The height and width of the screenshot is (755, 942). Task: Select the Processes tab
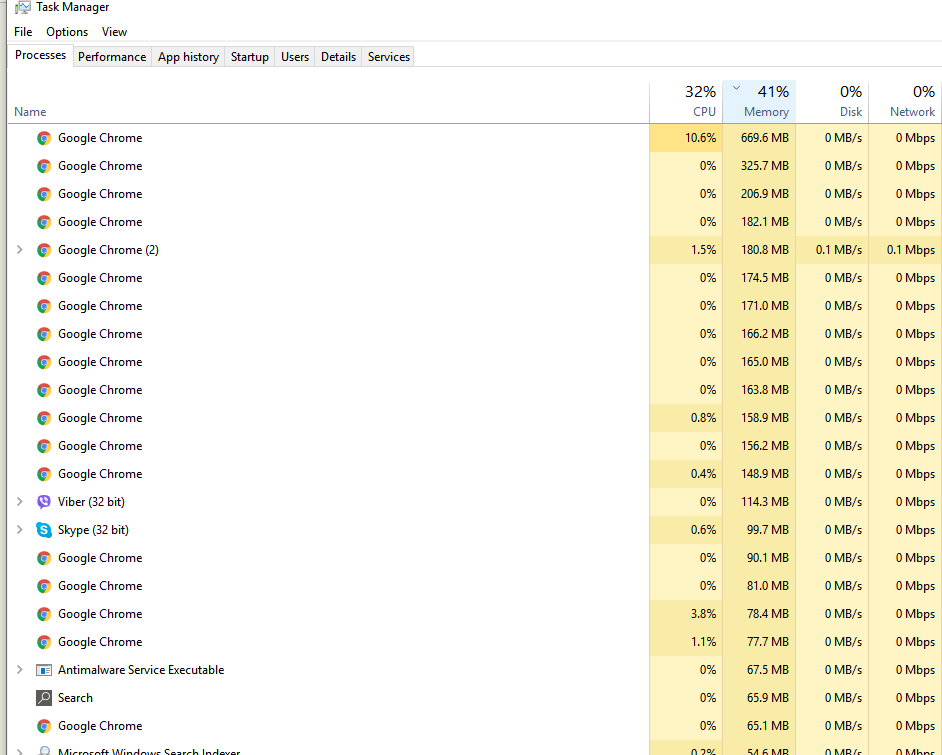coord(40,55)
